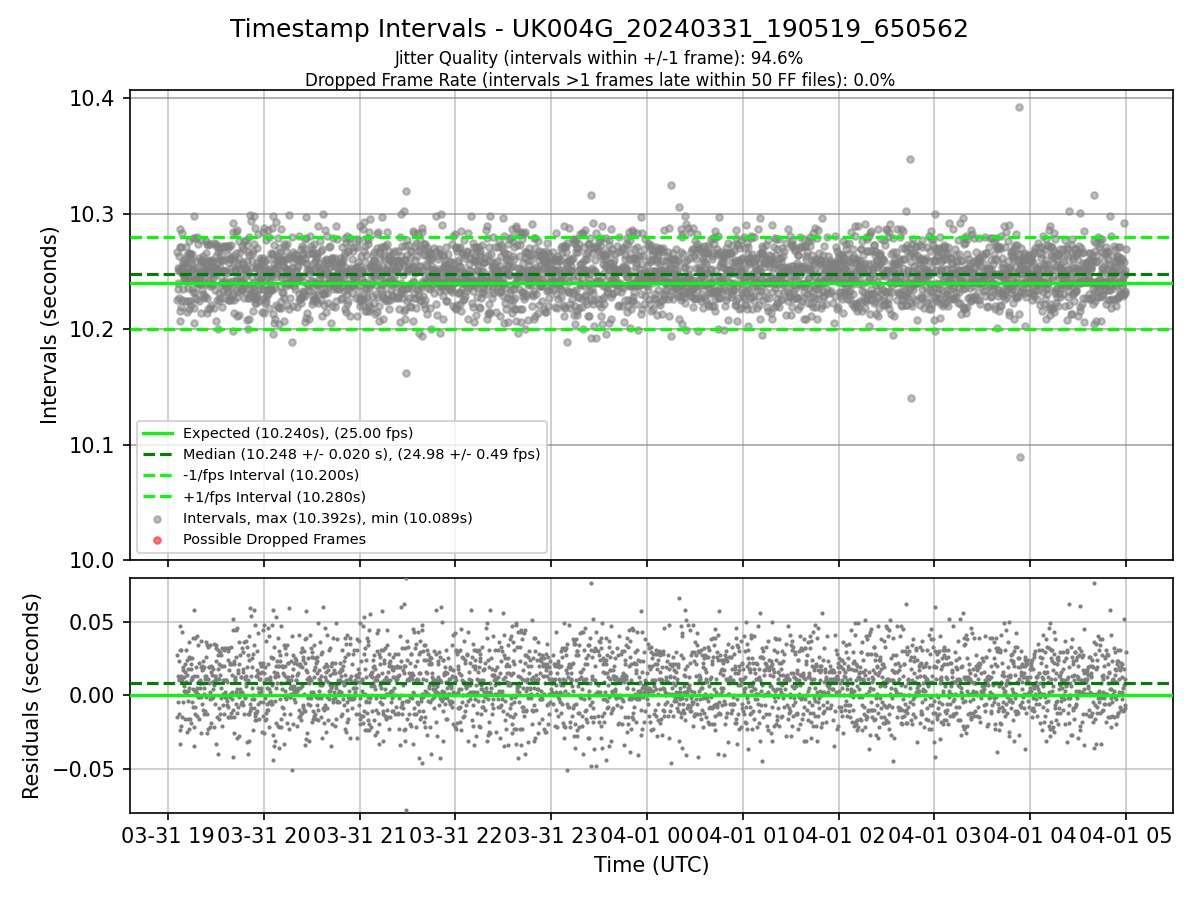Screen dimensions: 1200x900
Task: Click the 'Intervals (seconds)' y-axis label
Action: click(50, 324)
